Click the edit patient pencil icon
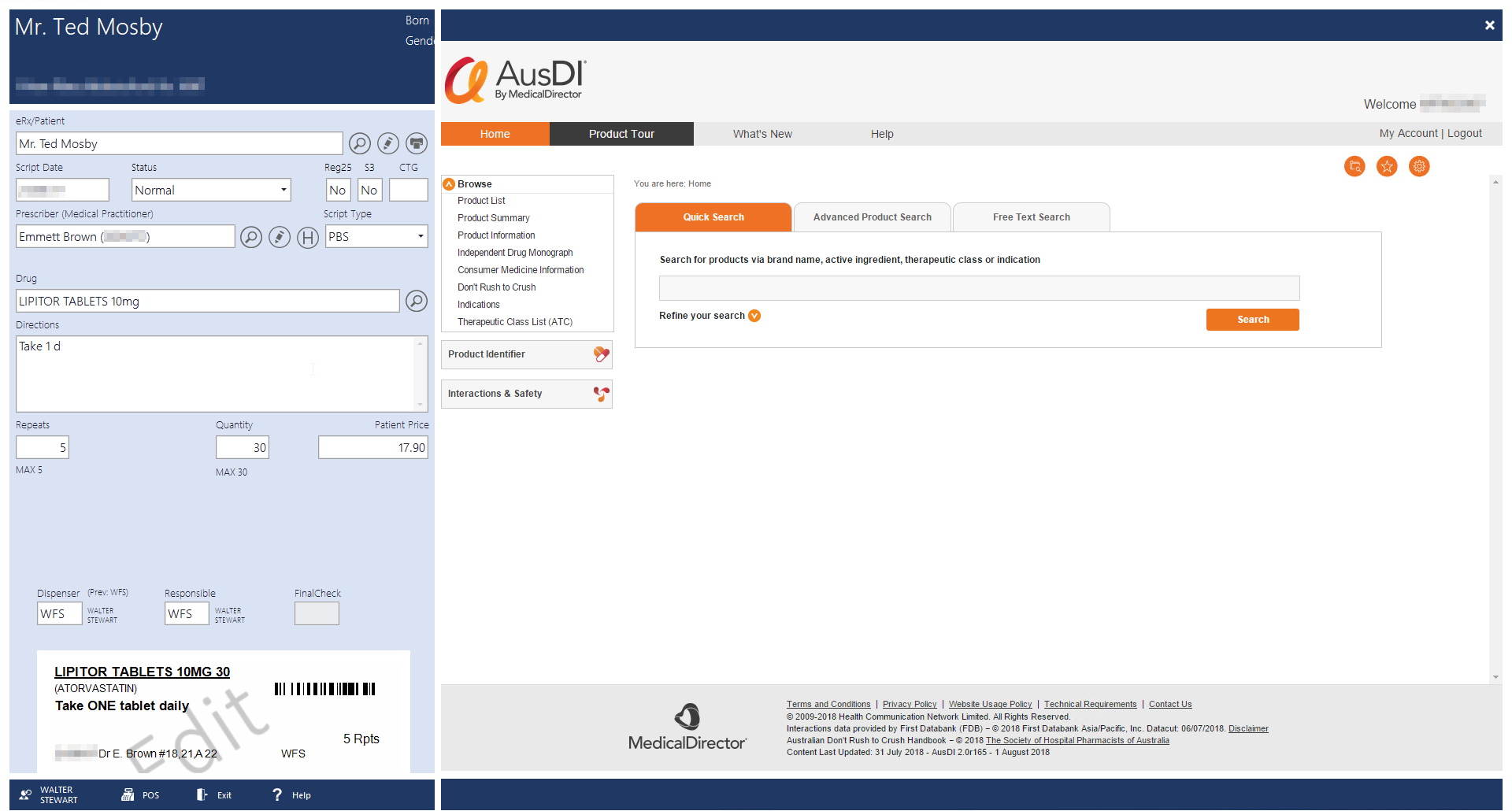Screen dimensions: 1512x811 point(387,143)
